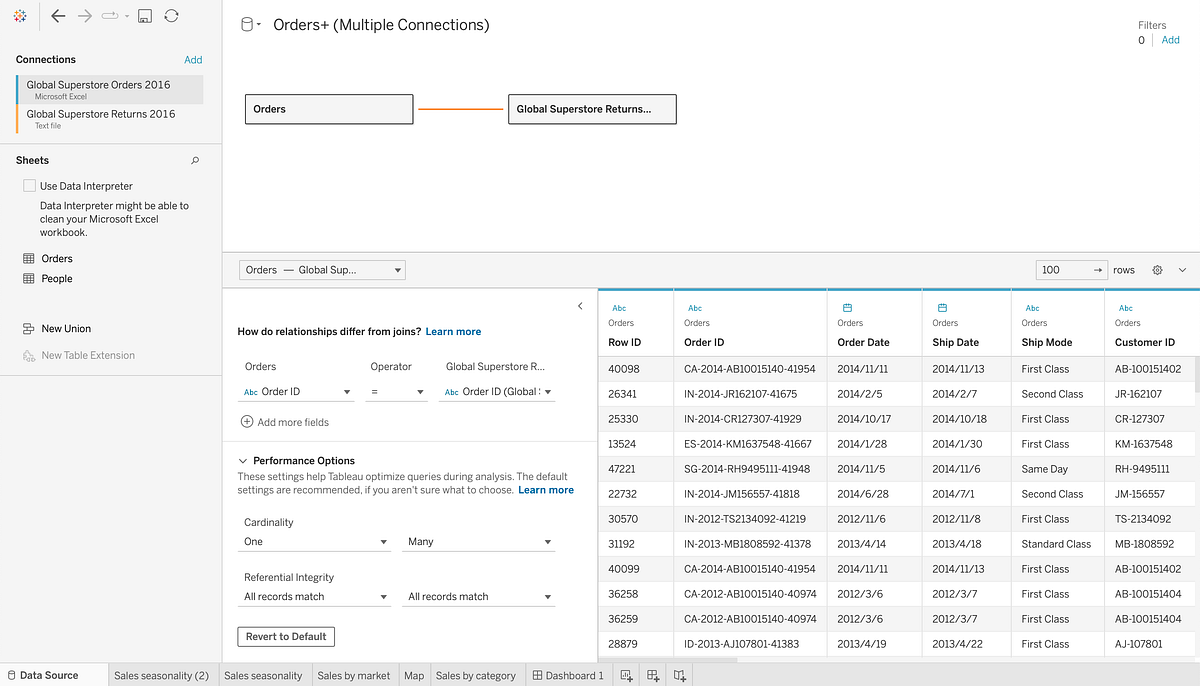
Task: Open the Dashboard 1 tab
Action: 568,675
